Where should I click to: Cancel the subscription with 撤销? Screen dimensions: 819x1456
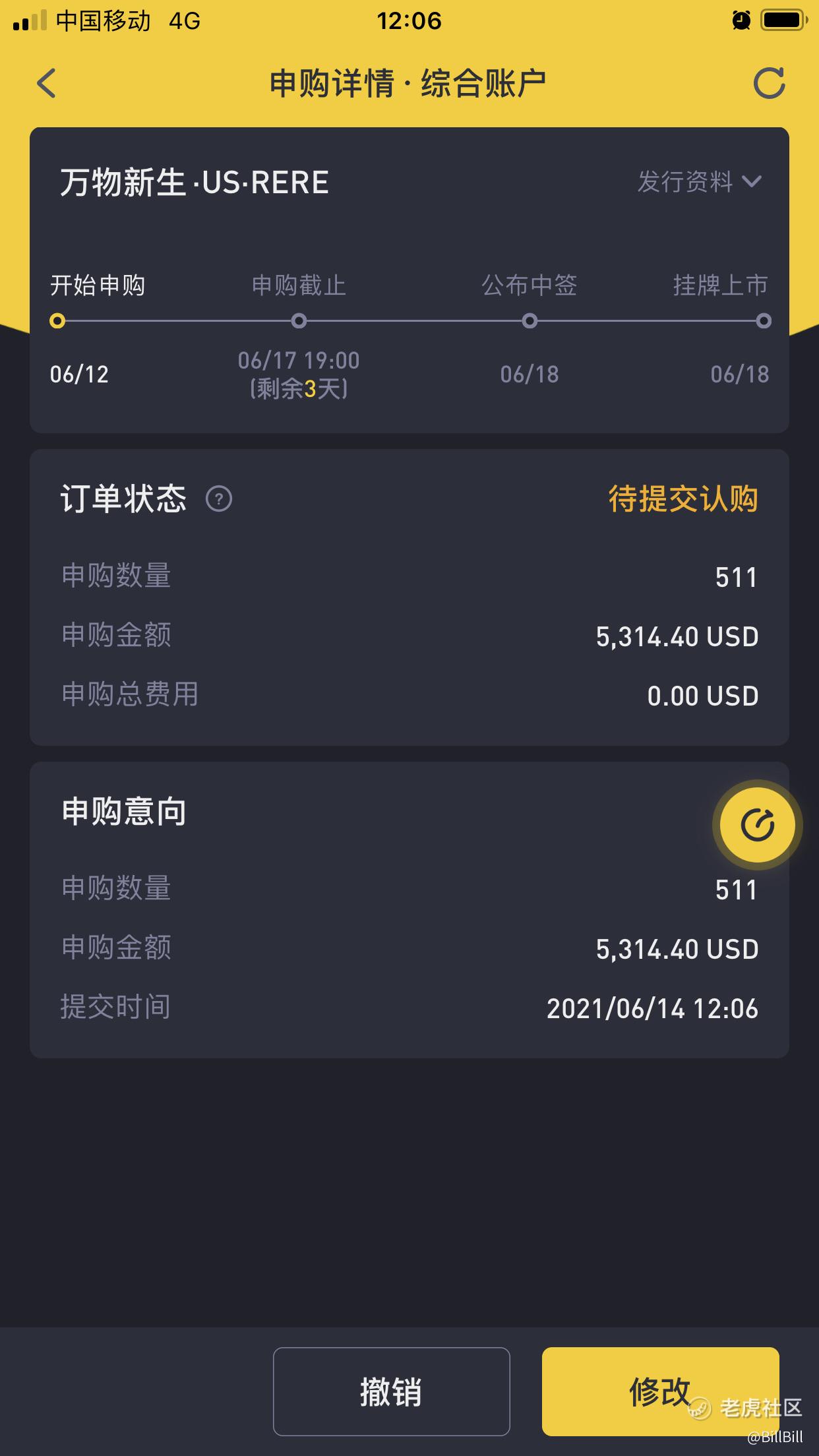click(392, 1391)
